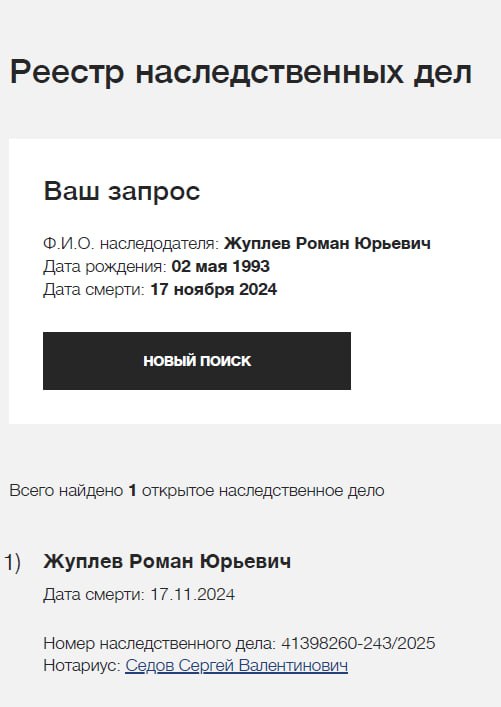Open notary link Седов Сергей Валентинович
The height and width of the screenshot is (707, 501).
point(236,666)
